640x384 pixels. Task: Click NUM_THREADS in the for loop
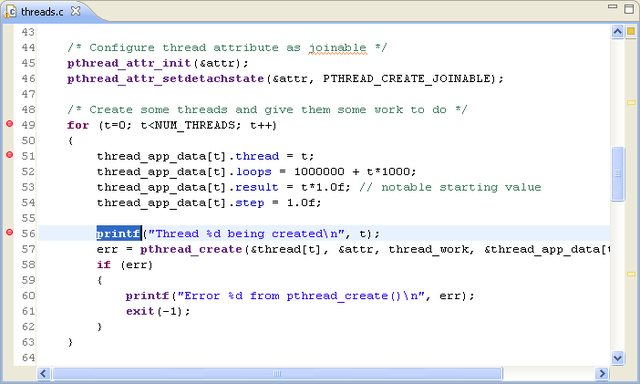coord(195,125)
